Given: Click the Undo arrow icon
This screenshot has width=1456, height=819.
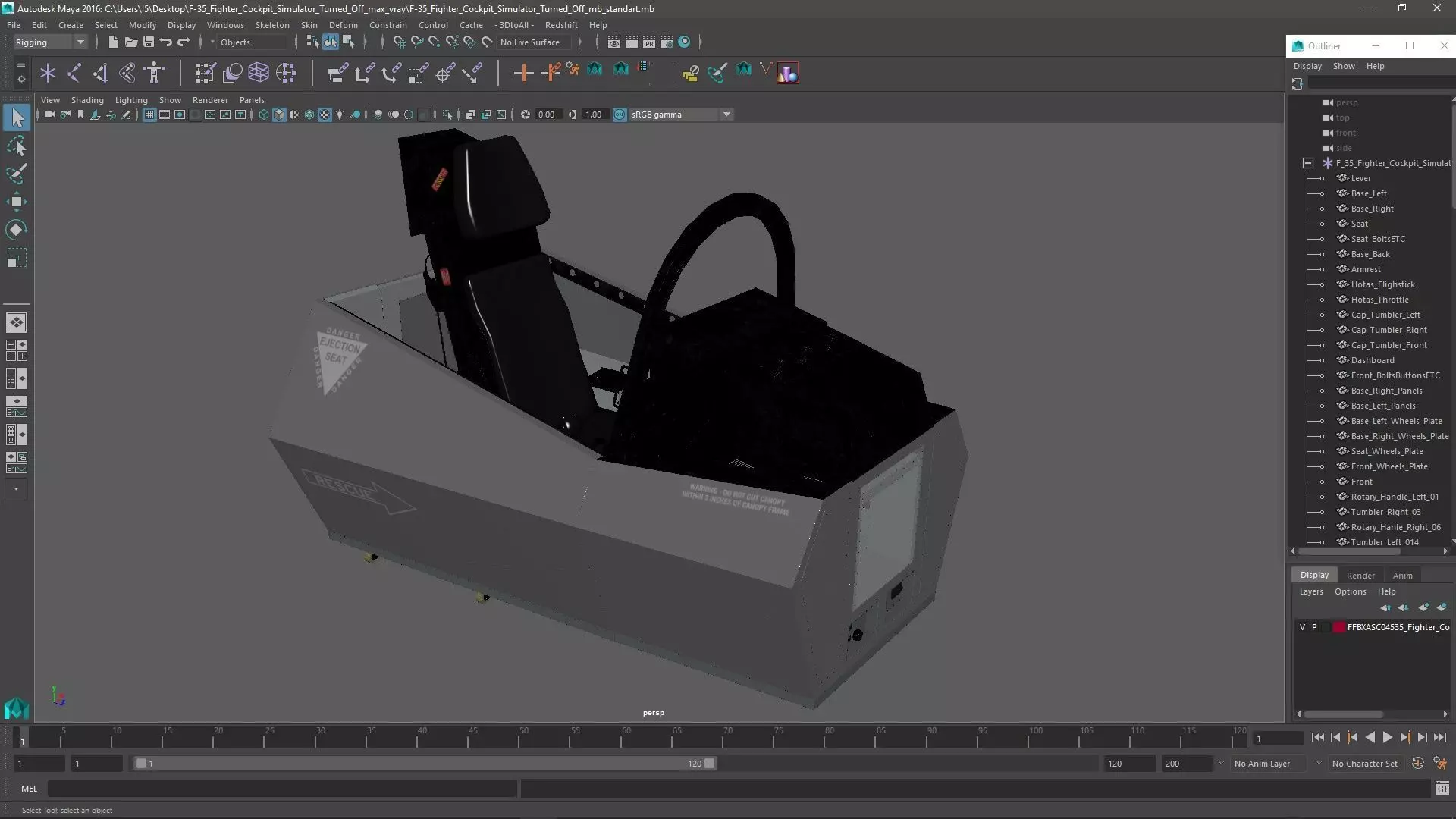Looking at the screenshot, I should 166,42.
